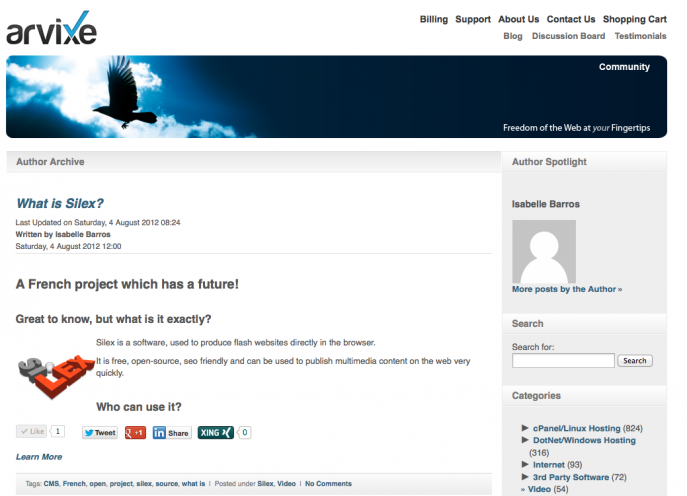The width and height of the screenshot is (687, 496).
Task: Click the Search button in the sidebar
Action: (x=635, y=361)
